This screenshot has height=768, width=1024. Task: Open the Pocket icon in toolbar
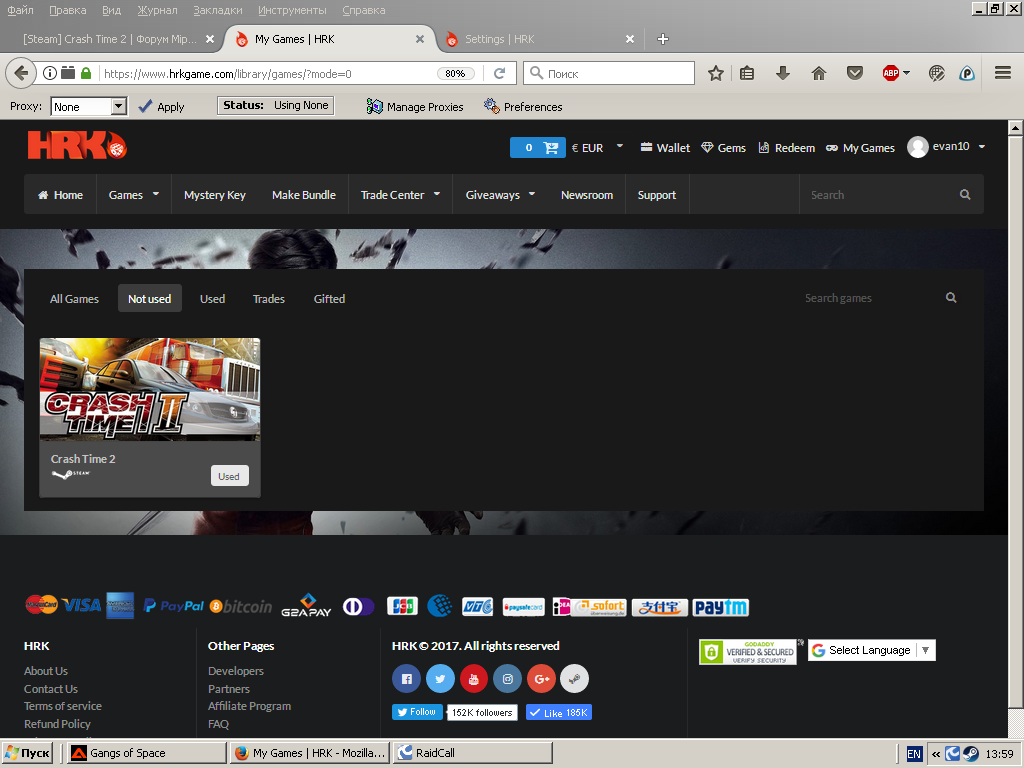855,73
